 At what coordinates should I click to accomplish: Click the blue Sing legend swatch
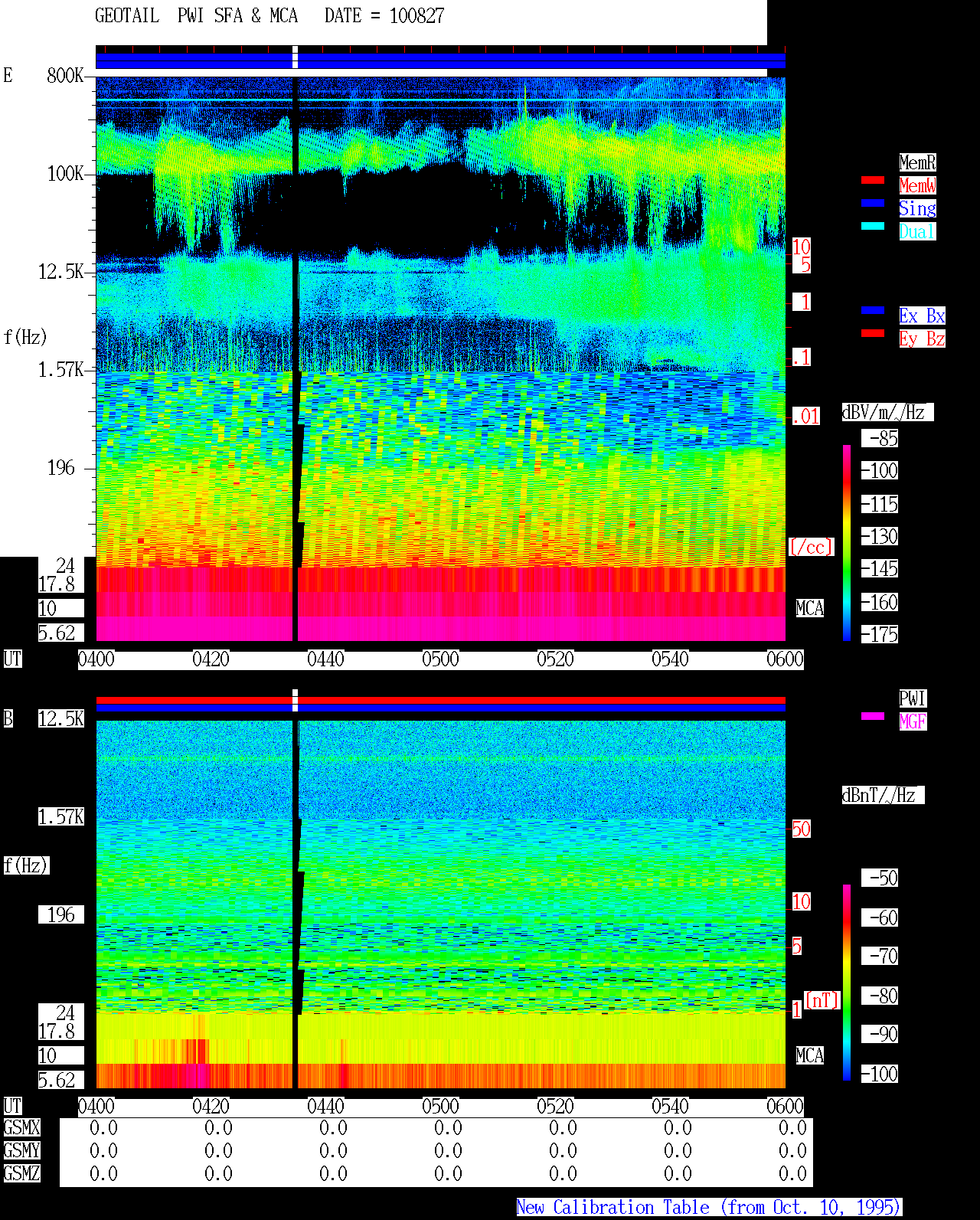(x=873, y=203)
